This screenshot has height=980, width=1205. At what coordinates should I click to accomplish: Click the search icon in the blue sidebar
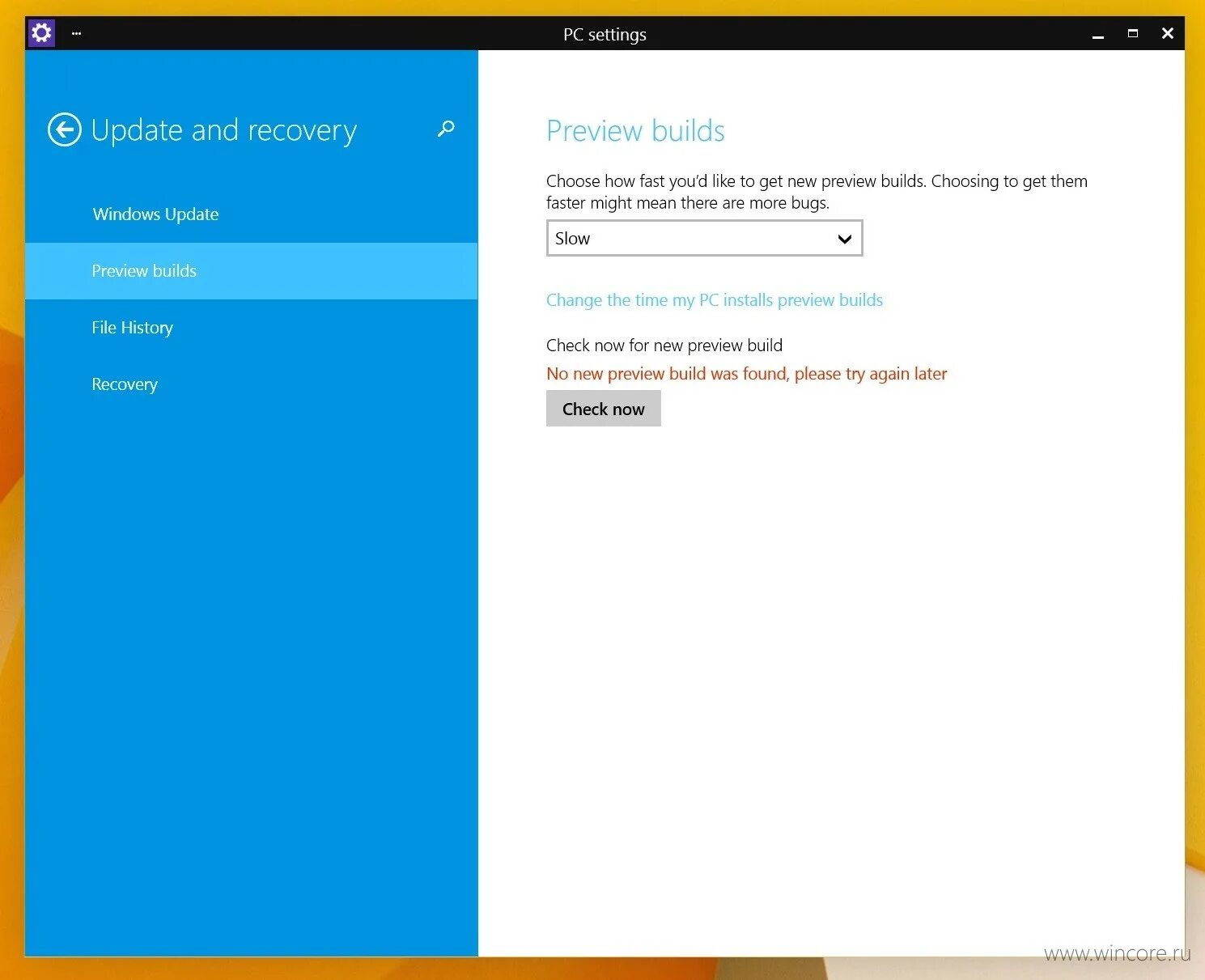point(445,129)
